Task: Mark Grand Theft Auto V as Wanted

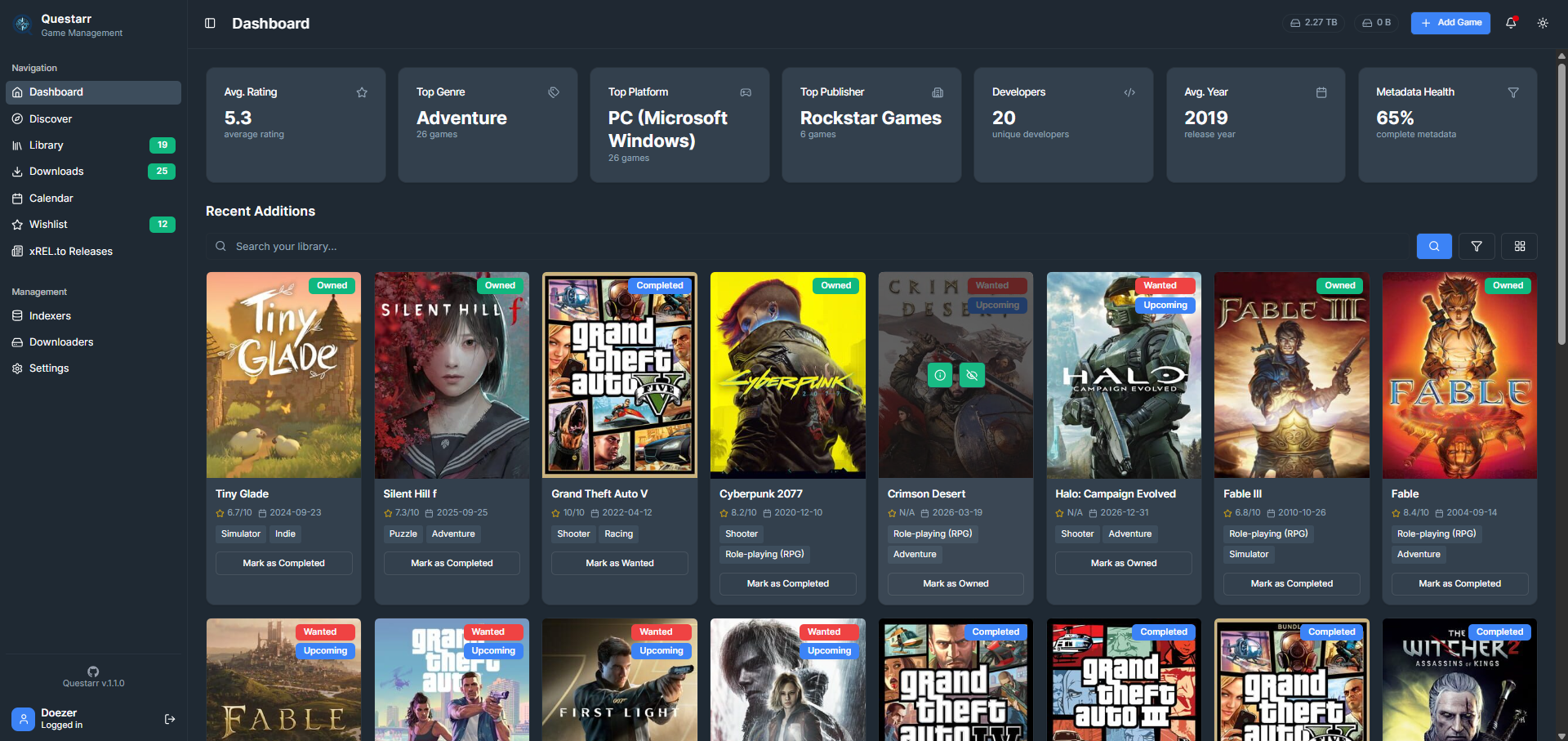Action: (x=619, y=563)
